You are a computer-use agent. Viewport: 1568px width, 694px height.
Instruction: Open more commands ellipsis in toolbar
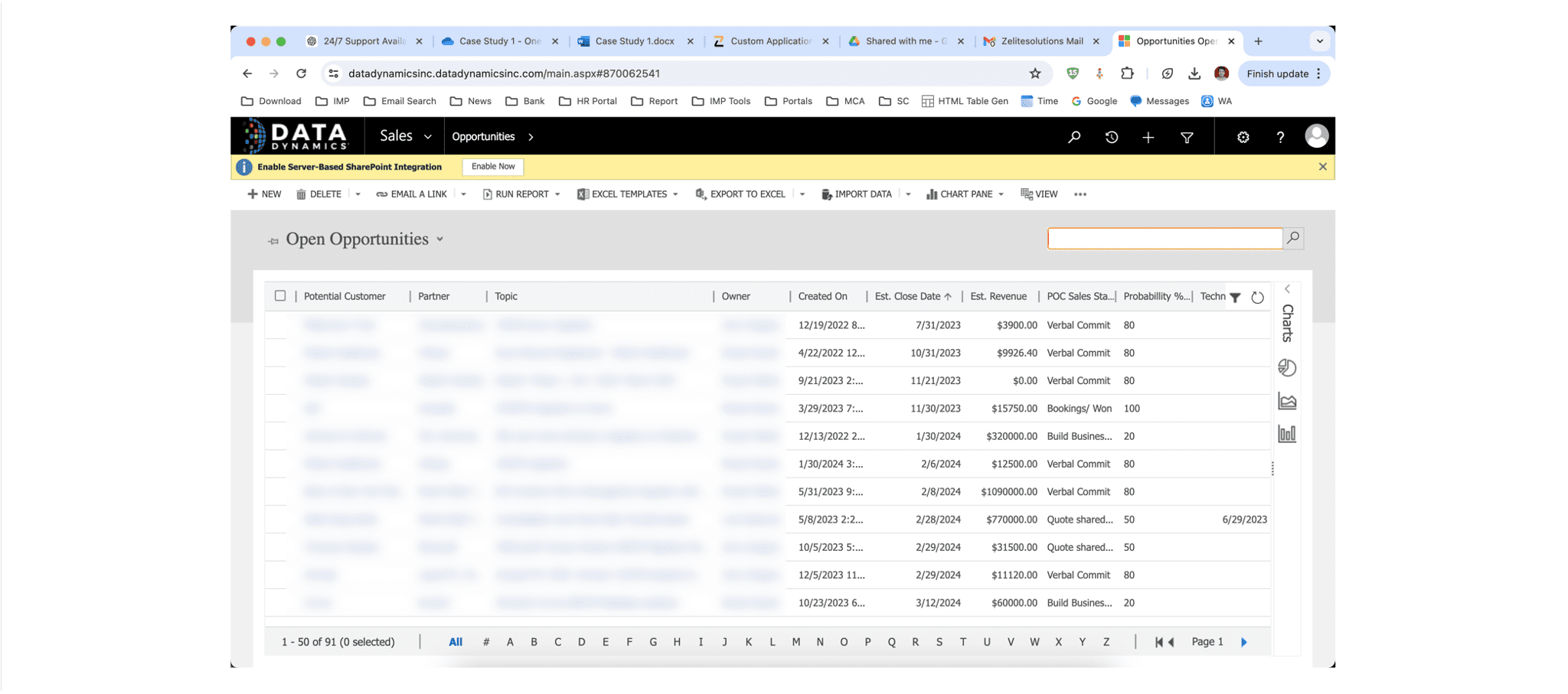click(x=1080, y=194)
